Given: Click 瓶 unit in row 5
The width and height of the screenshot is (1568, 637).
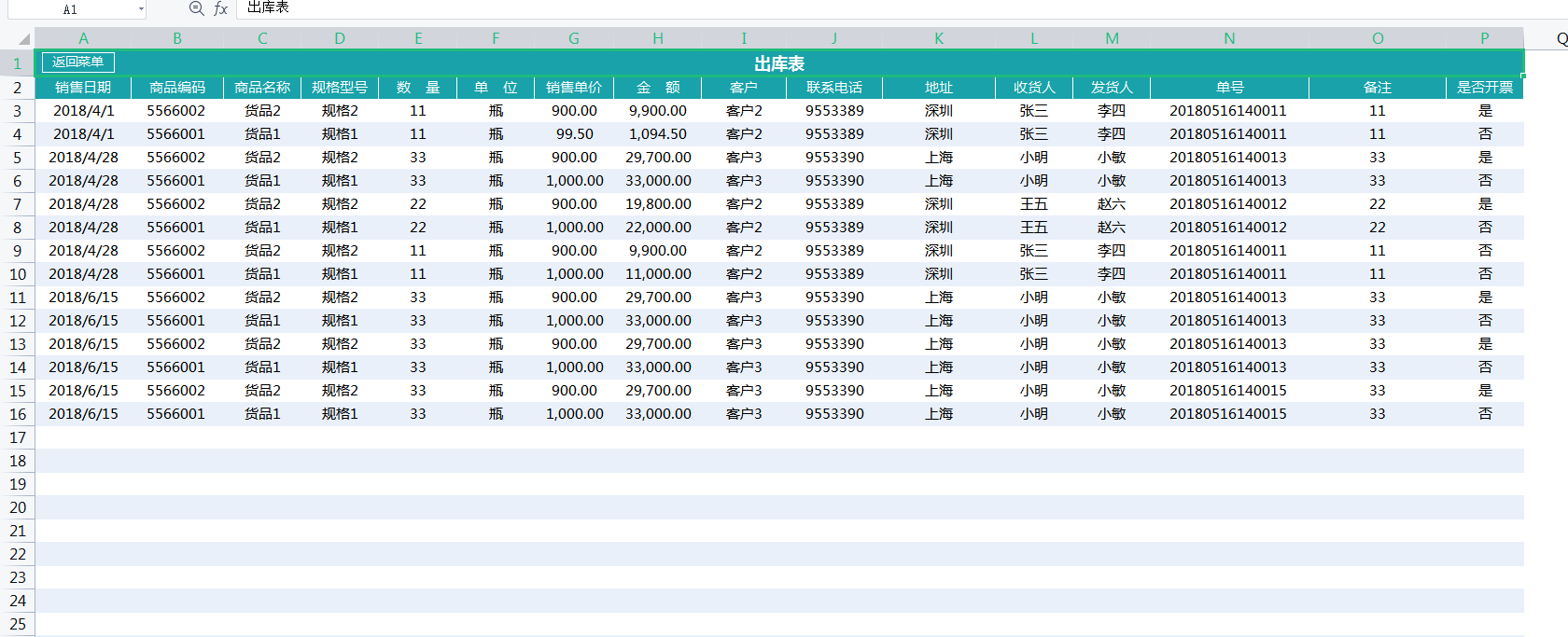Looking at the screenshot, I should (496, 157).
